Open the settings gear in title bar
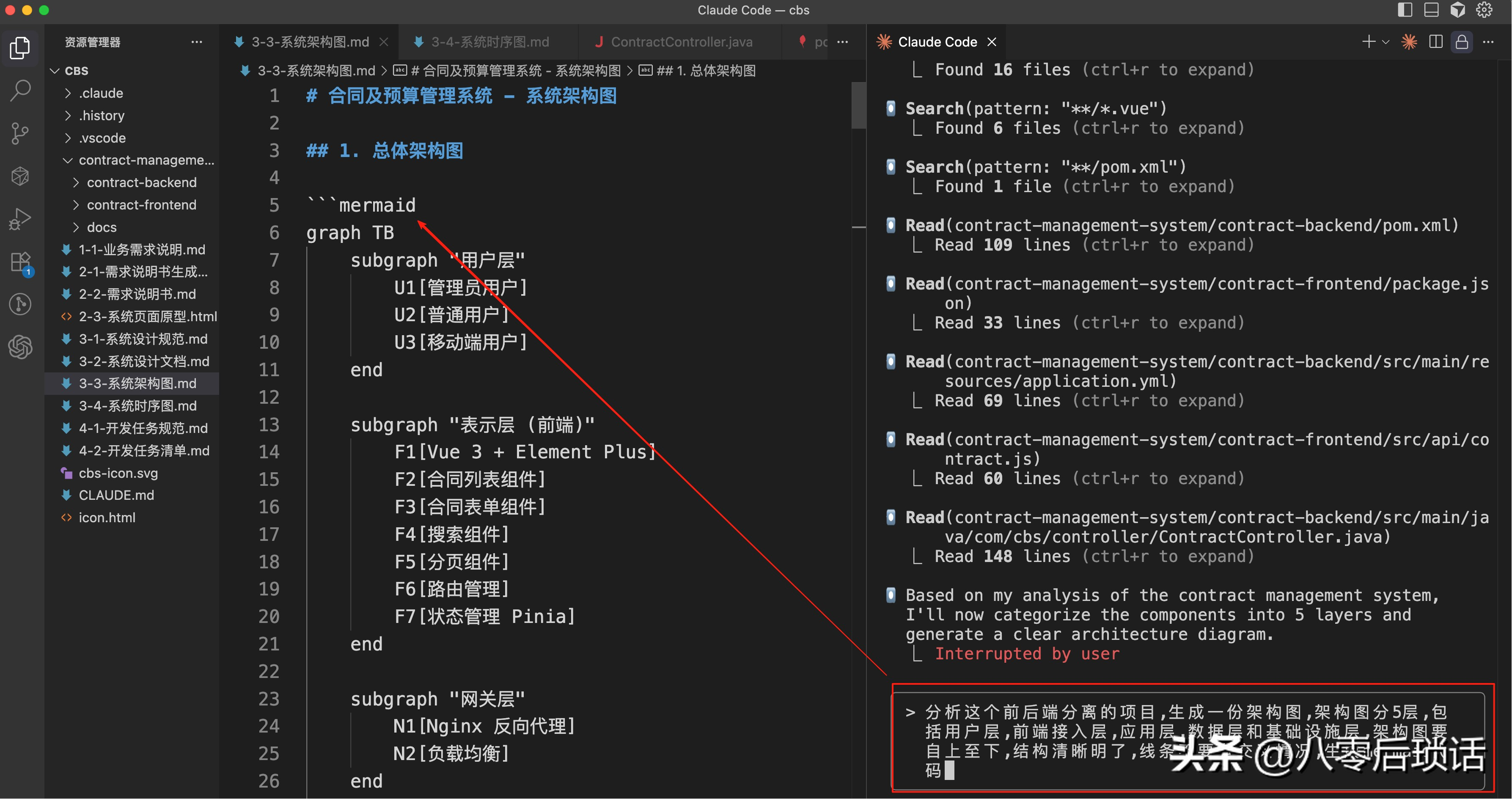Screen dimensions: 1512x799 [1485, 10]
